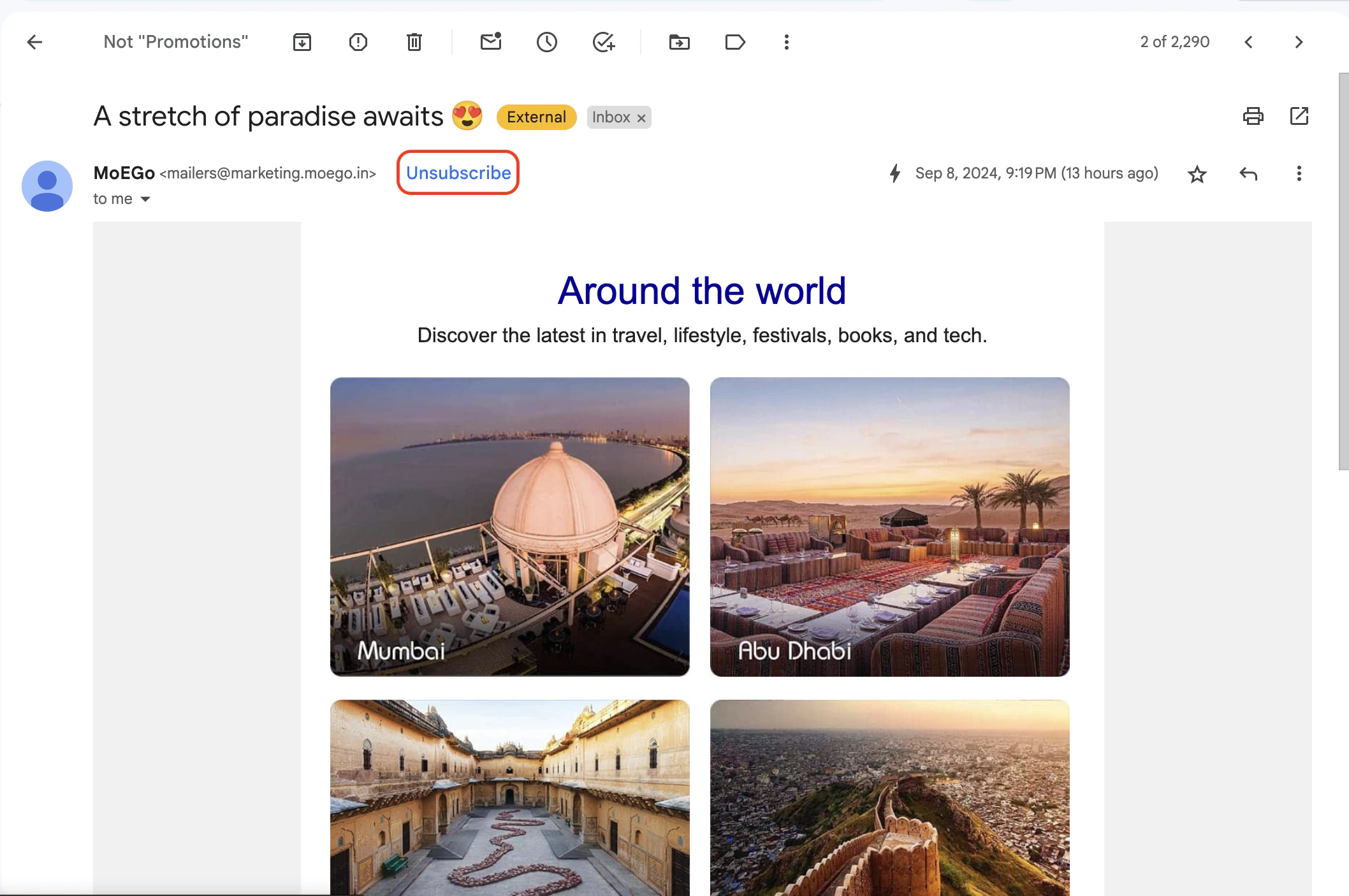Delete this email with the trash icon

coord(414,42)
